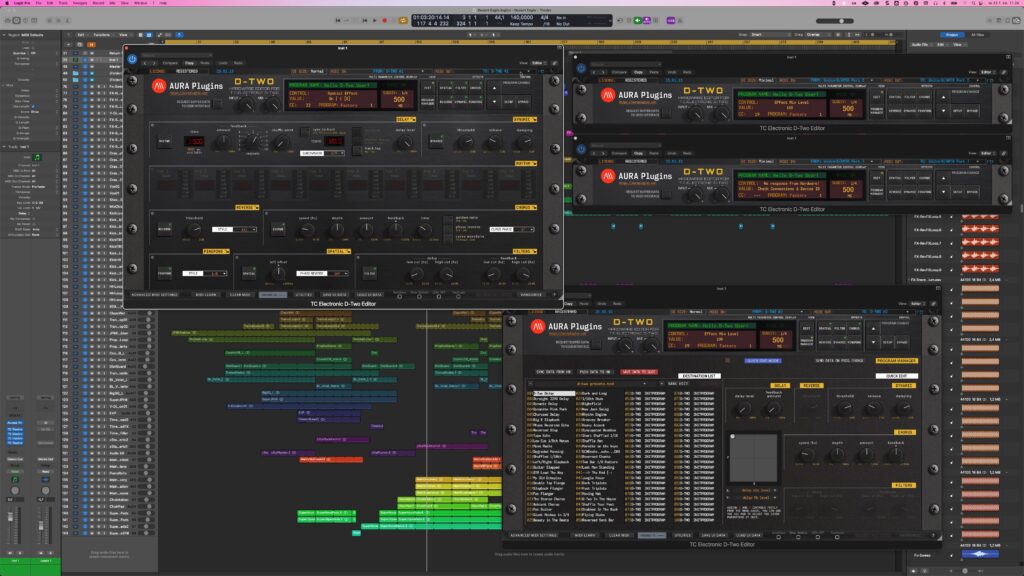Toggle the Chorus section on/off button
Viewport: 1024px width, 576px height.
pos(278,229)
